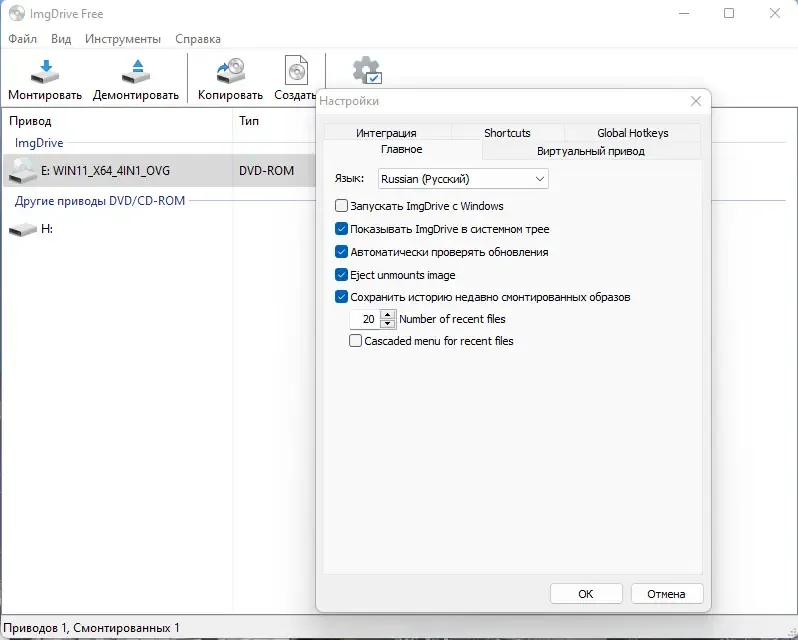The image size is (798, 640).
Task: Click the E: virtual drive disc icon
Action: pos(22,170)
